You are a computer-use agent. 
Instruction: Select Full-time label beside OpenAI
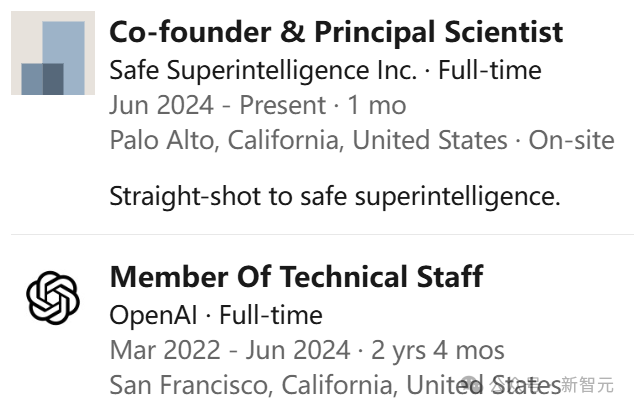click(x=271, y=315)
